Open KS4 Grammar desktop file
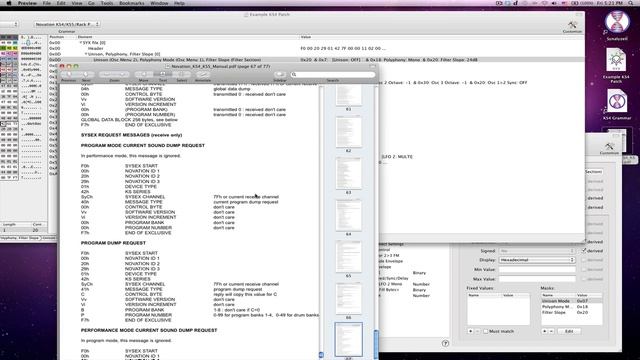 [x=617, y=101]
